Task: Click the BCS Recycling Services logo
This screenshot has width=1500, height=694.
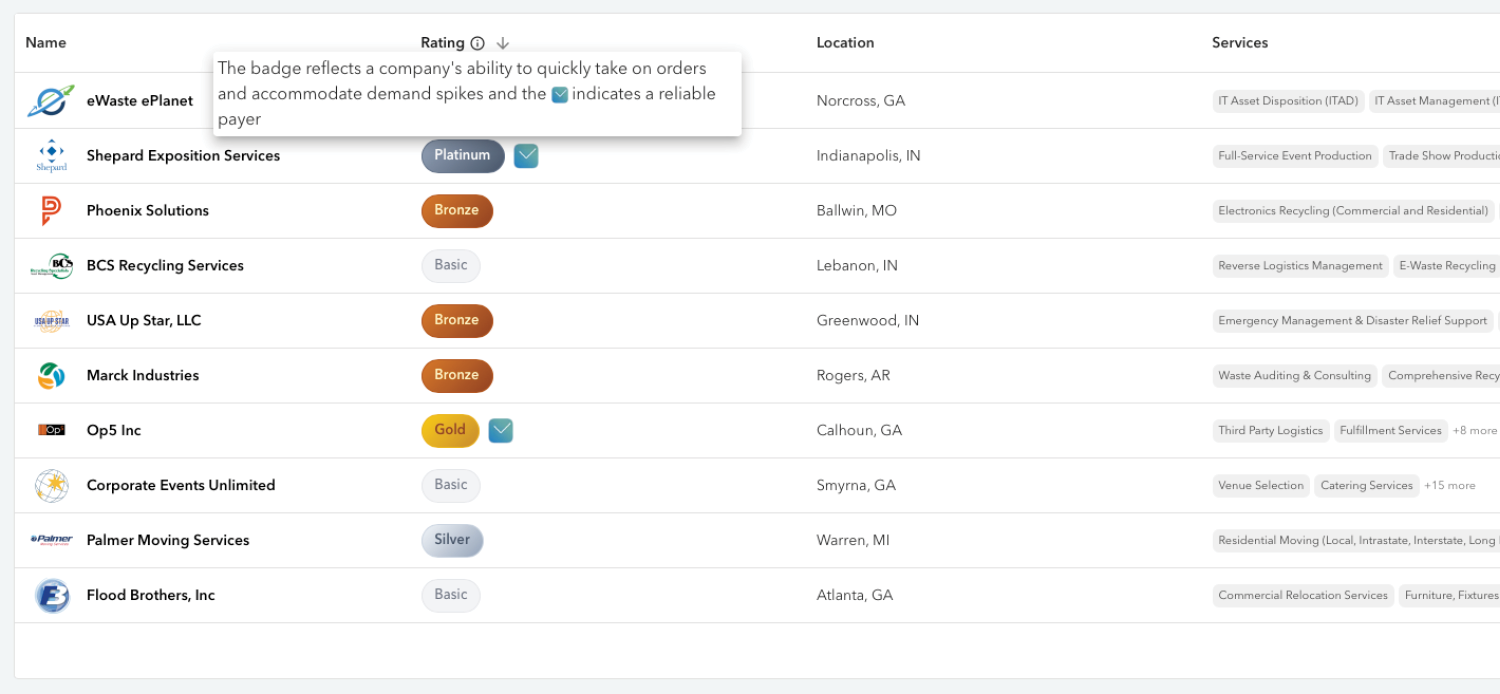Action: [x=51, y=266]
